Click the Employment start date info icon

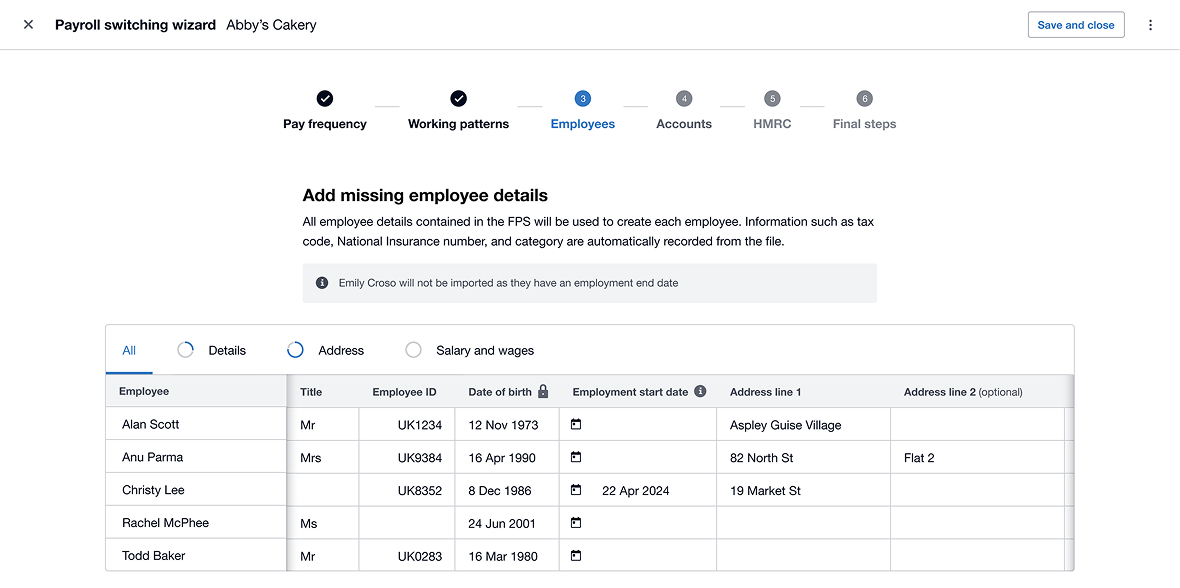700,391
